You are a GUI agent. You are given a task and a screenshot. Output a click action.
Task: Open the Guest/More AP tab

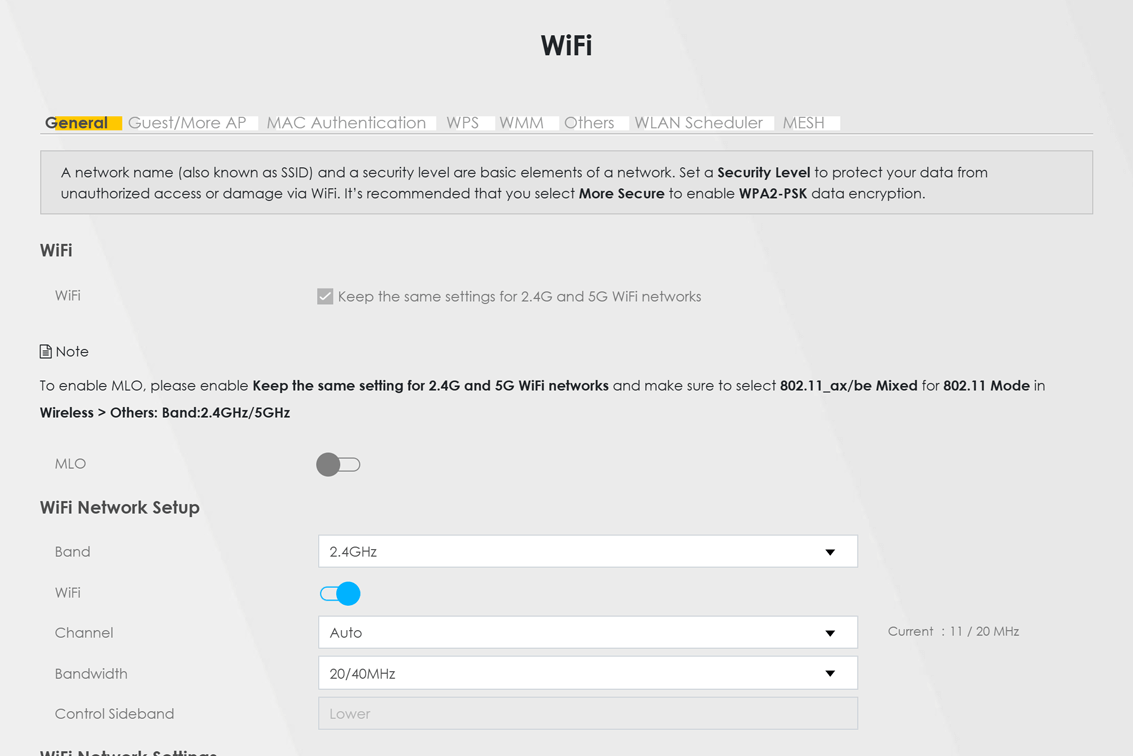[x=187, y=123]
